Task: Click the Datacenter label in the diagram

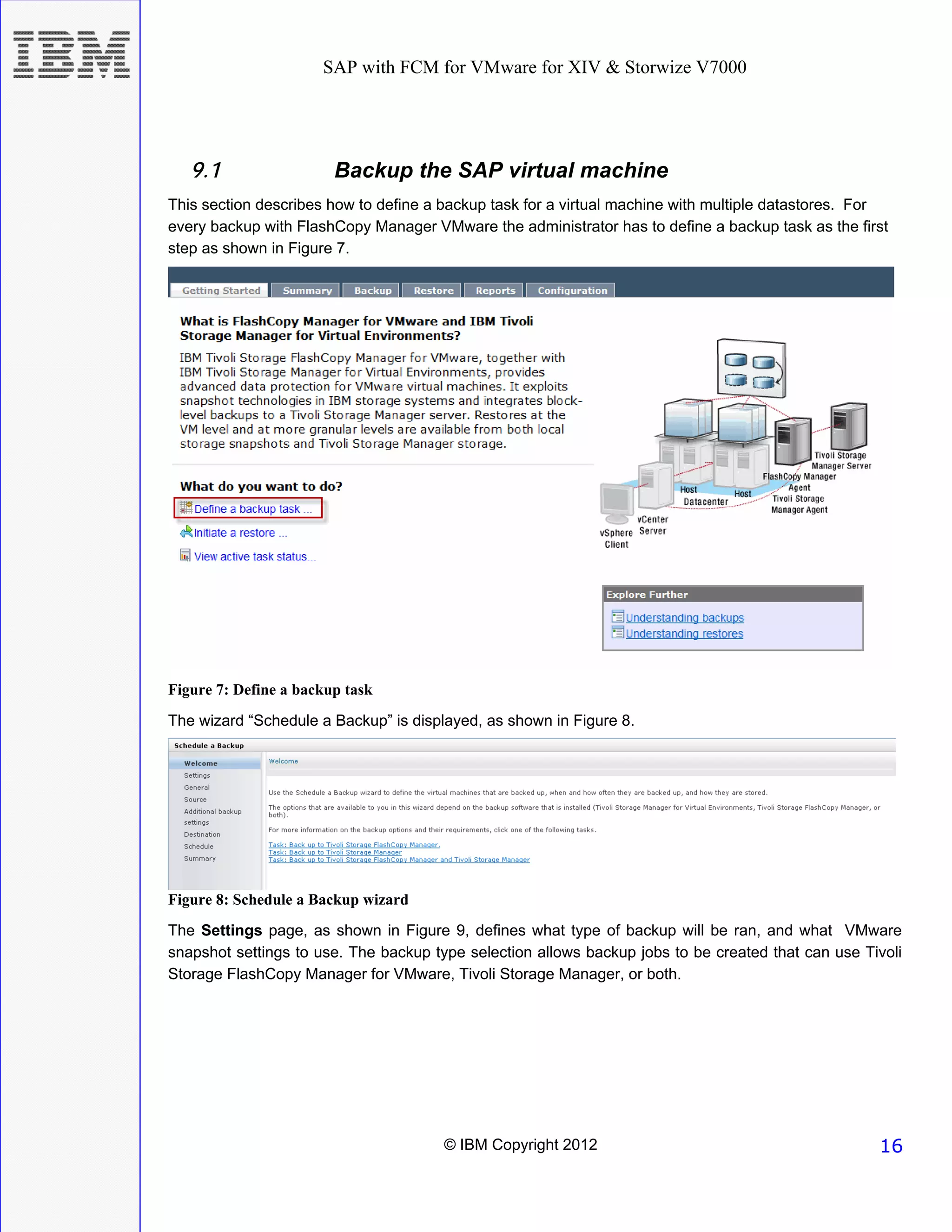Action: (706, 502)
